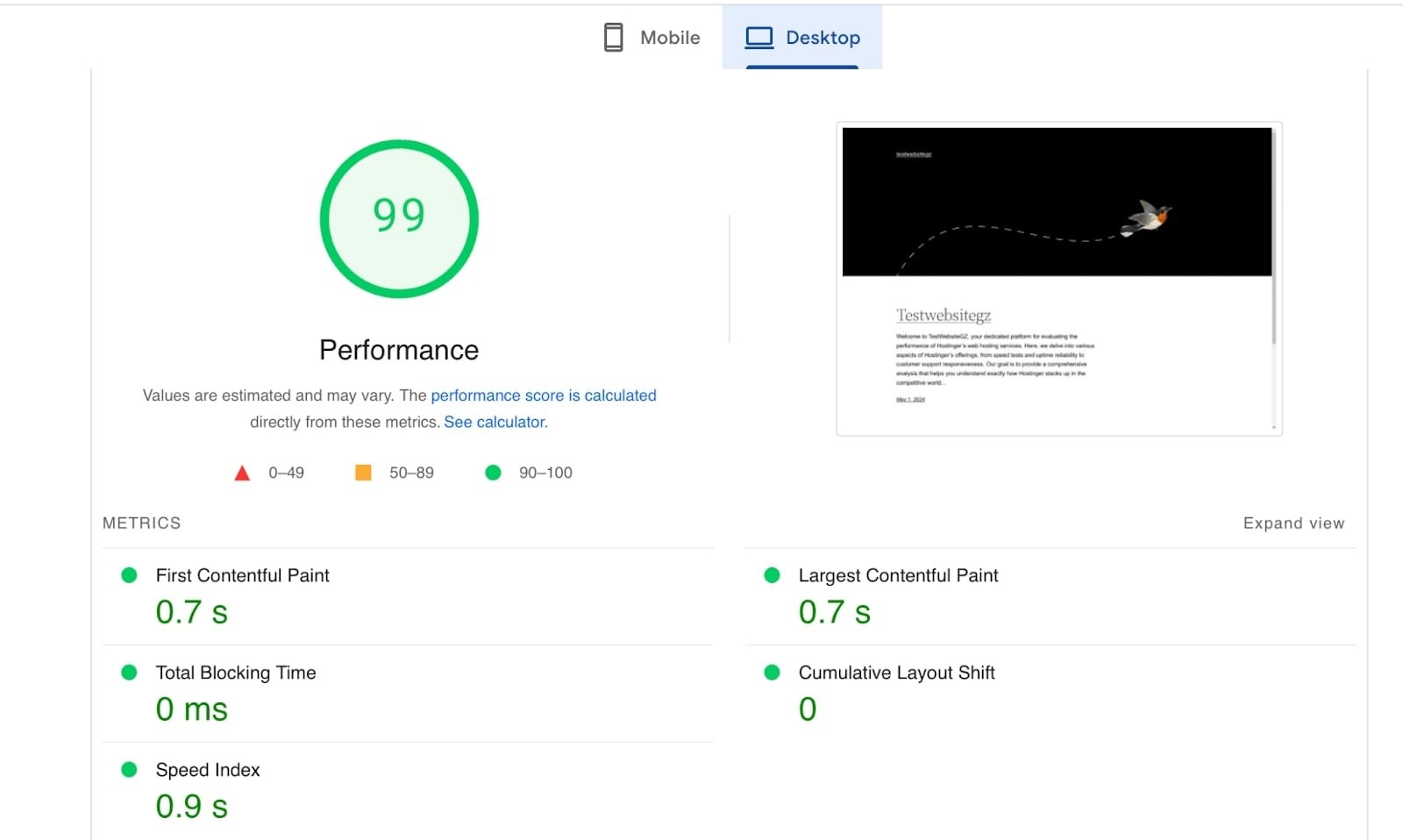Click the Performance heading text

point(399,350)
